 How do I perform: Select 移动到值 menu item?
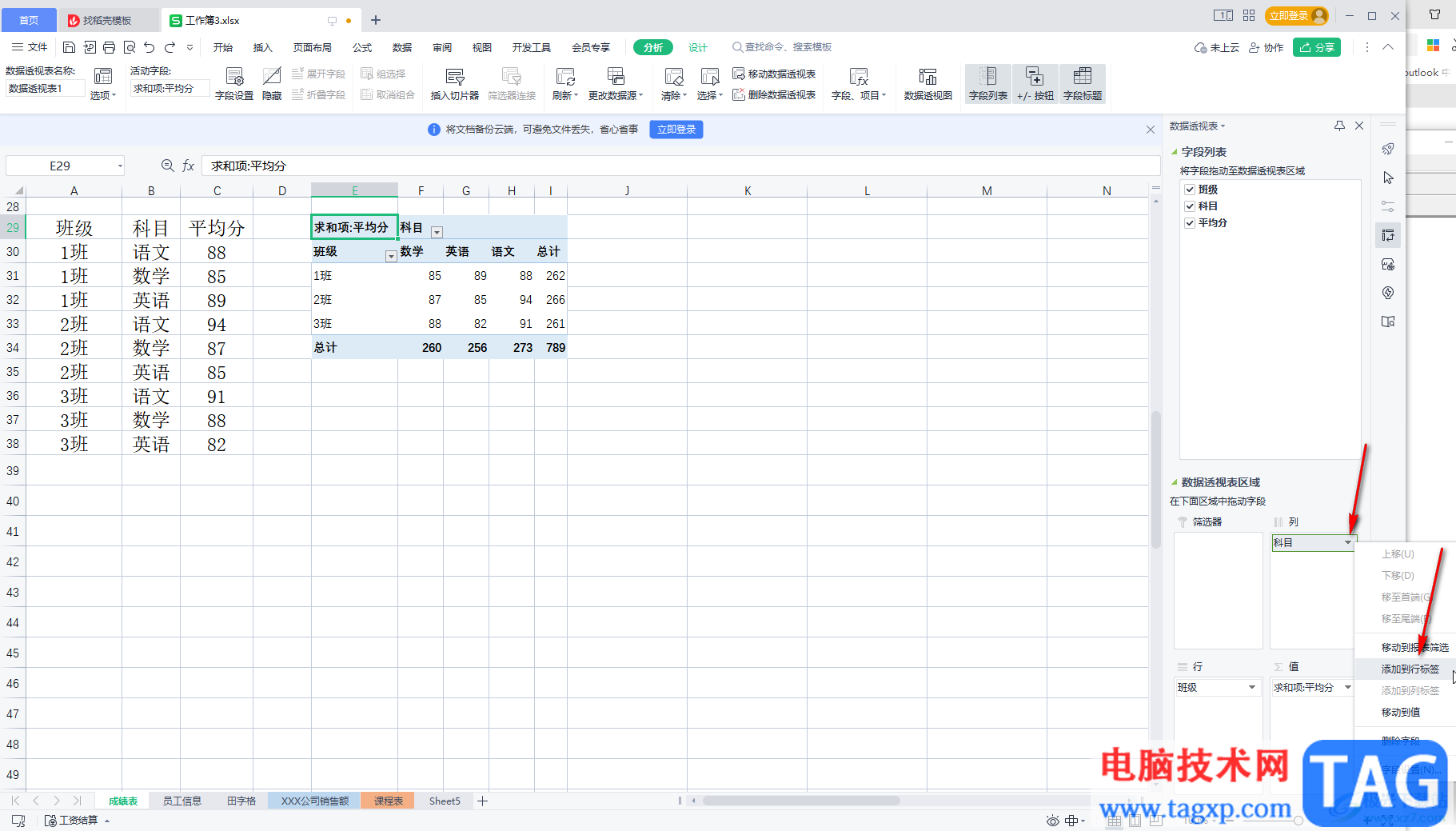[1401, 712]
